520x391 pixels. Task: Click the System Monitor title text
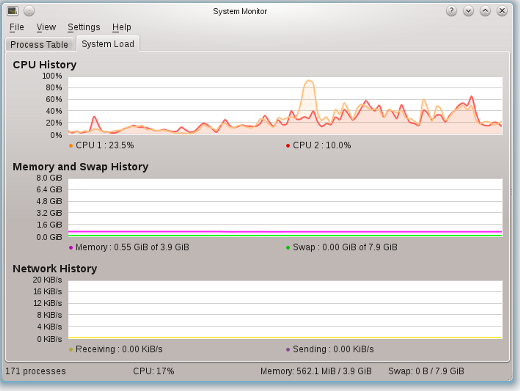(240, 11)
